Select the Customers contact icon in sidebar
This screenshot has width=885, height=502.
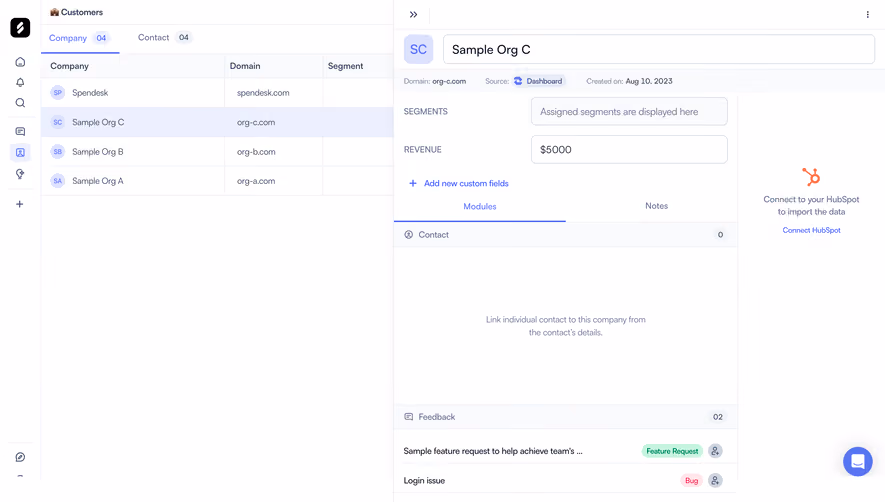pos(20,152)
